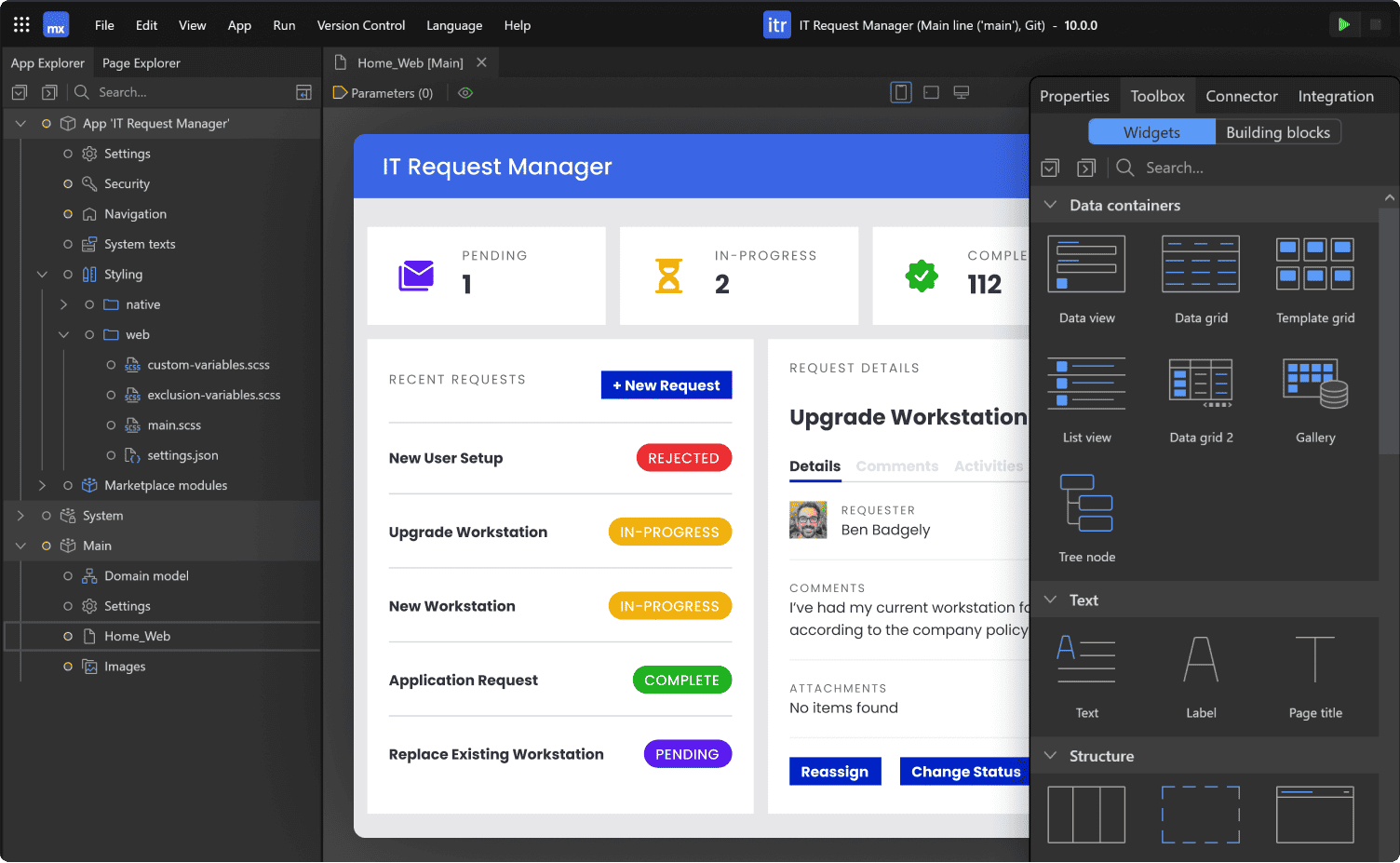Click the App Explorer search field
1400x863 pixels.
coord(186,92)
